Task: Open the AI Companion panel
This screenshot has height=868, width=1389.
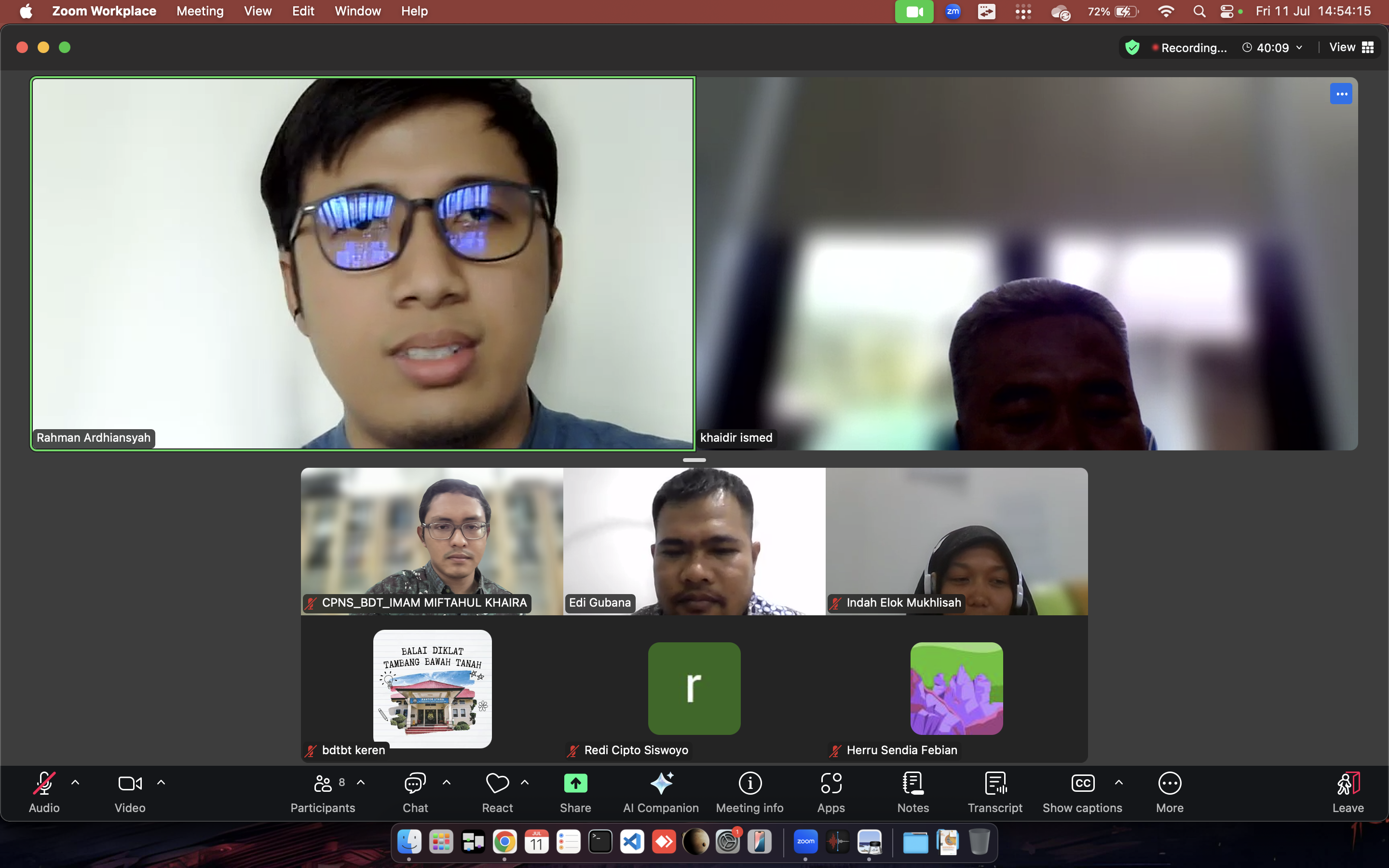Action: click(661, 784)
